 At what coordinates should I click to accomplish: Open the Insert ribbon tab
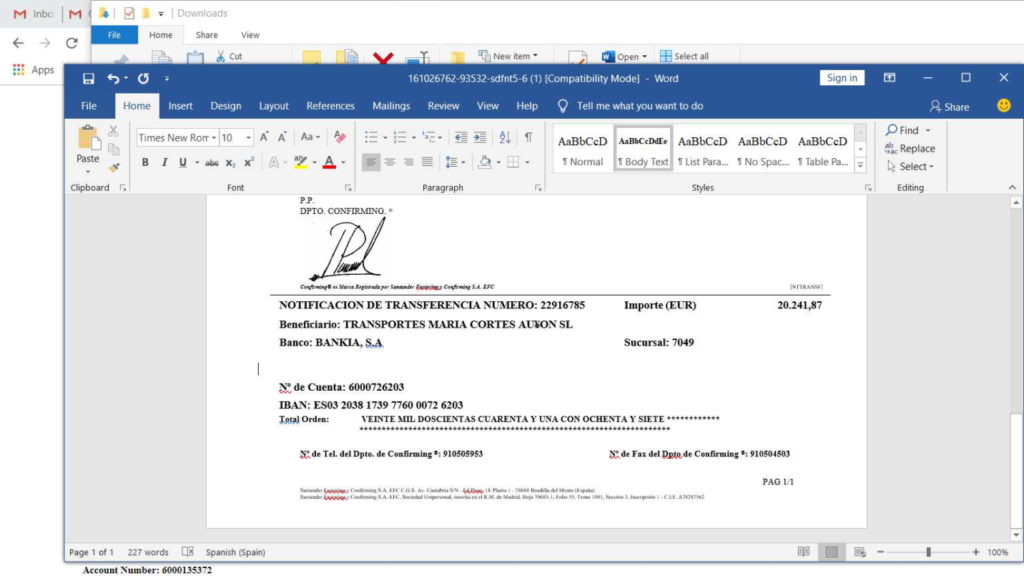(x=180, y=106)
